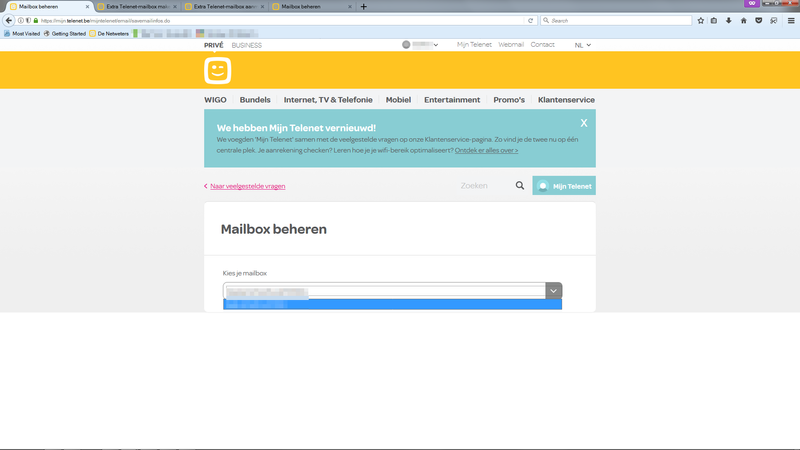Screen dimensions: 800x450
Task: Open the Bundels menu item
Action: [x=255, y=100]
